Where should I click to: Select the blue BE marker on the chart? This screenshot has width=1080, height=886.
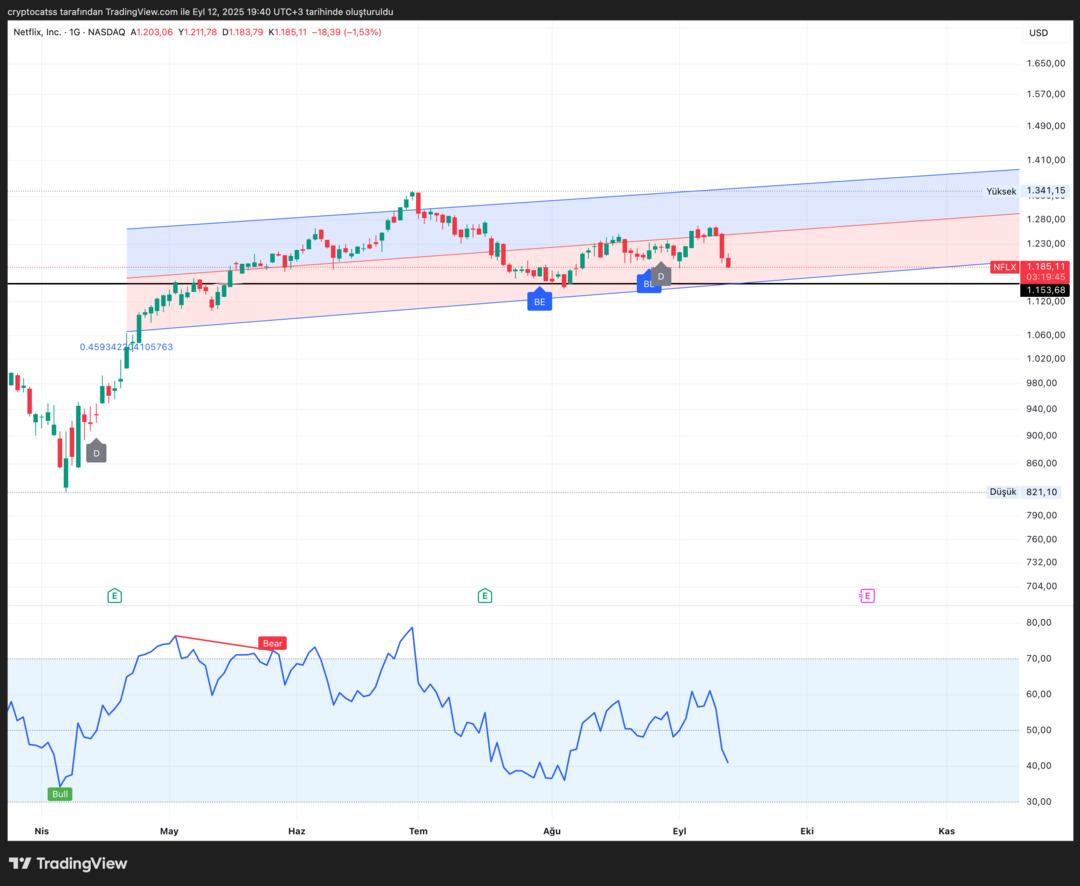click(539, 300)
